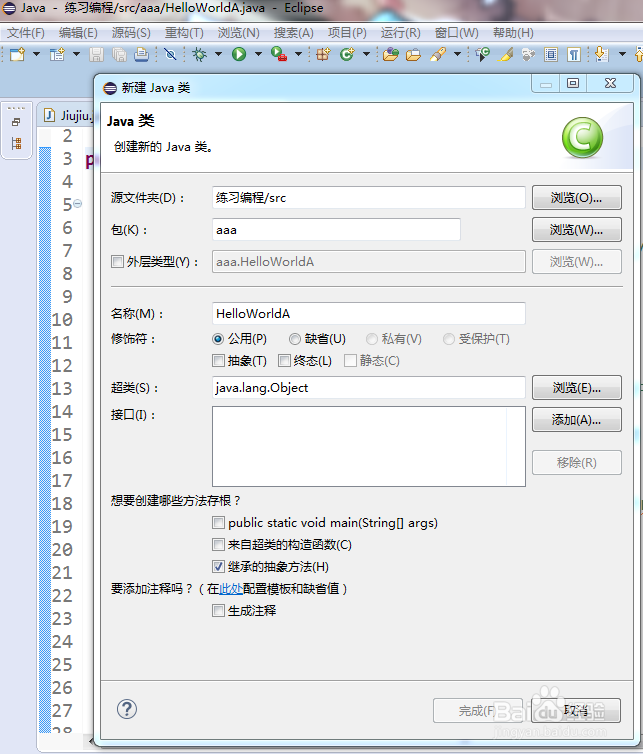The width and height of the screenshot is (643, 754).
Task: Enable public static void main stub checkbox
Action: [218, 522]
